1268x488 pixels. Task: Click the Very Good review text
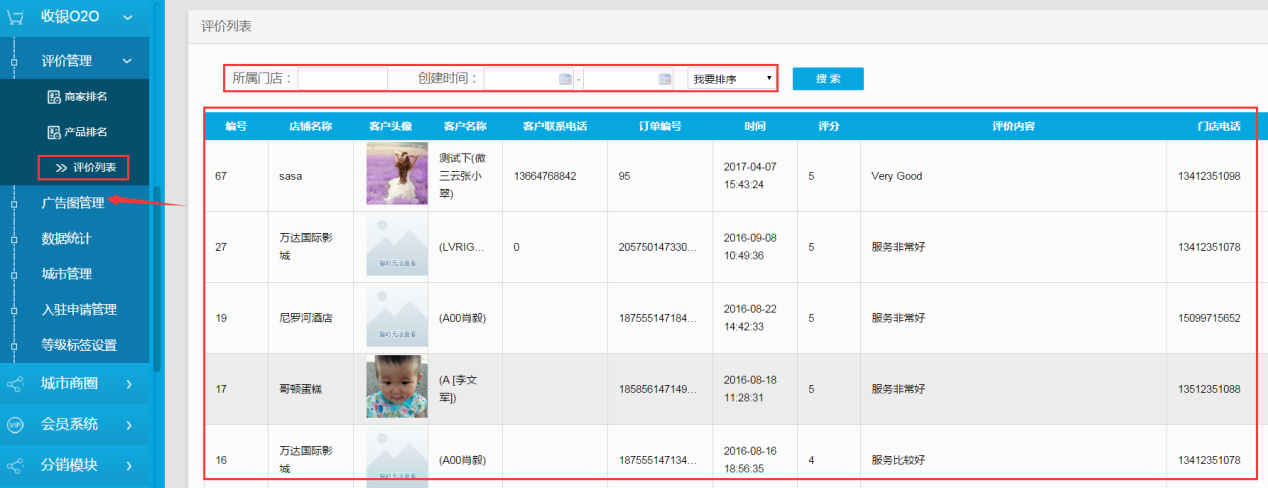[897, 176]
